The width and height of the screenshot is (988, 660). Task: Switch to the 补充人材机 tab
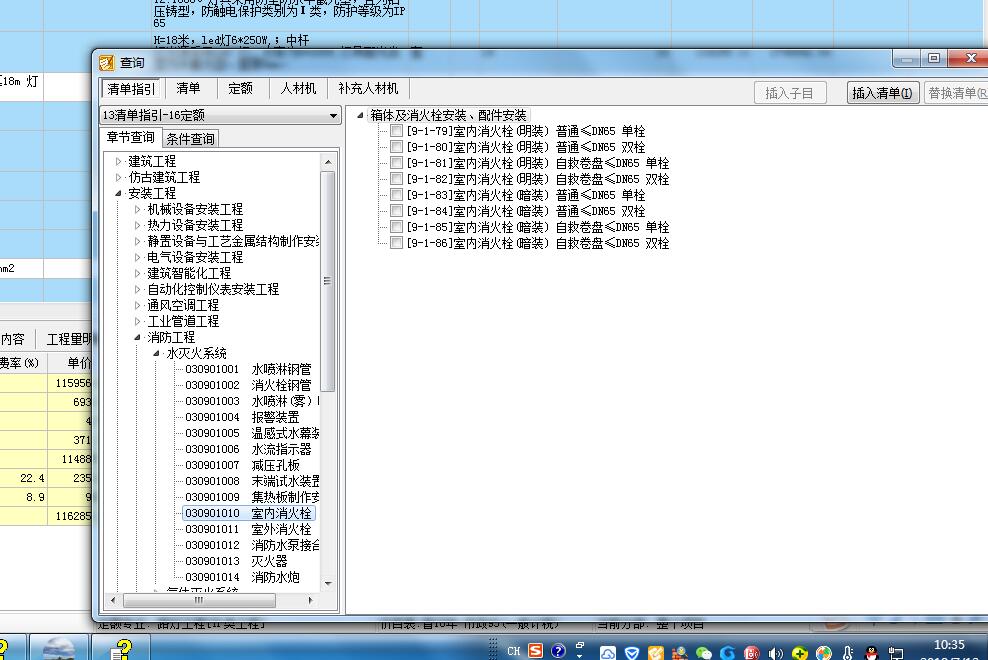pos(368,88)
